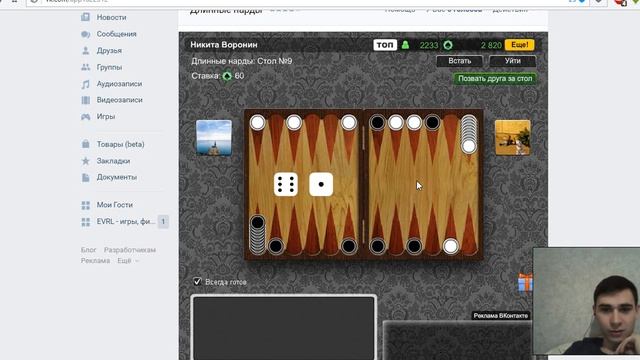Click the Друзья person icon
This screenshot has width=640, height=360.
pyautogui.click(x=85, y=51)
